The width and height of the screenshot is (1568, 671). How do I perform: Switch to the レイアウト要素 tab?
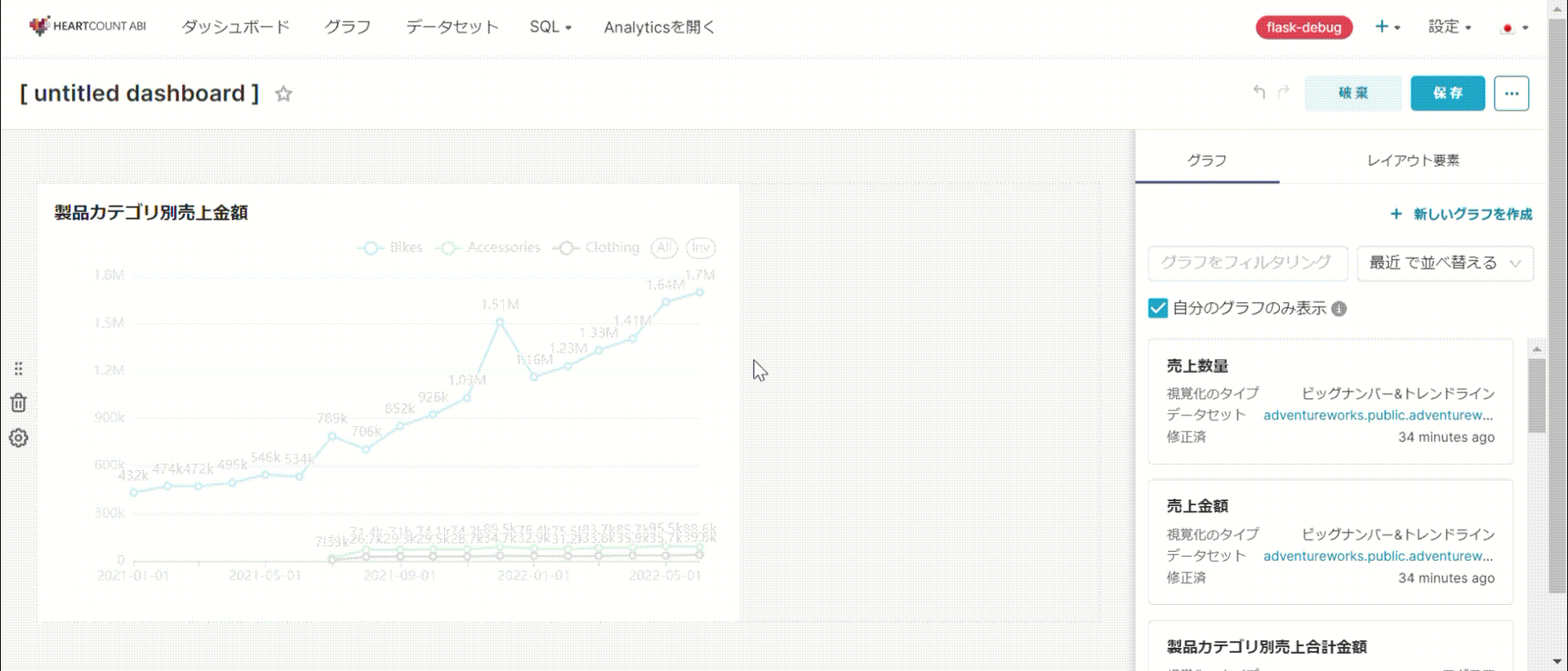(1413, 160)
